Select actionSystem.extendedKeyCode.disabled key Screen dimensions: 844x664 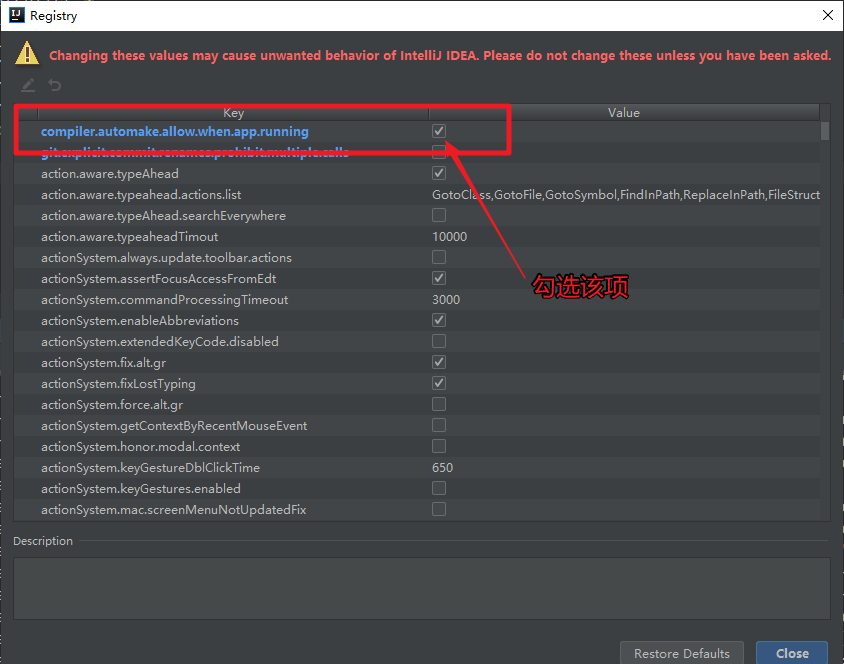(160, 341)
